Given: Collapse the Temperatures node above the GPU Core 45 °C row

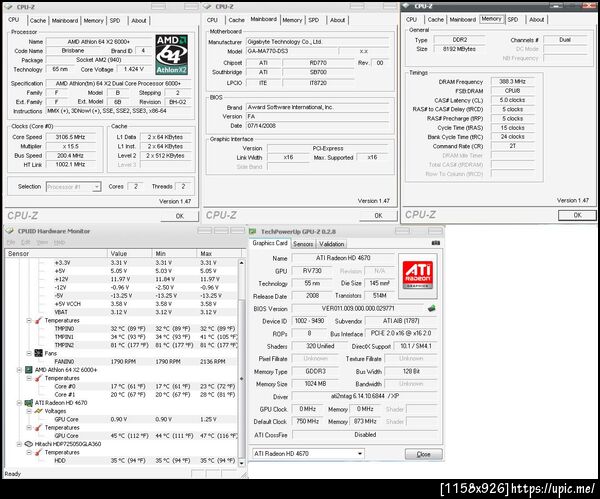Looking at the screenshot, I should [x=29, y=427].
